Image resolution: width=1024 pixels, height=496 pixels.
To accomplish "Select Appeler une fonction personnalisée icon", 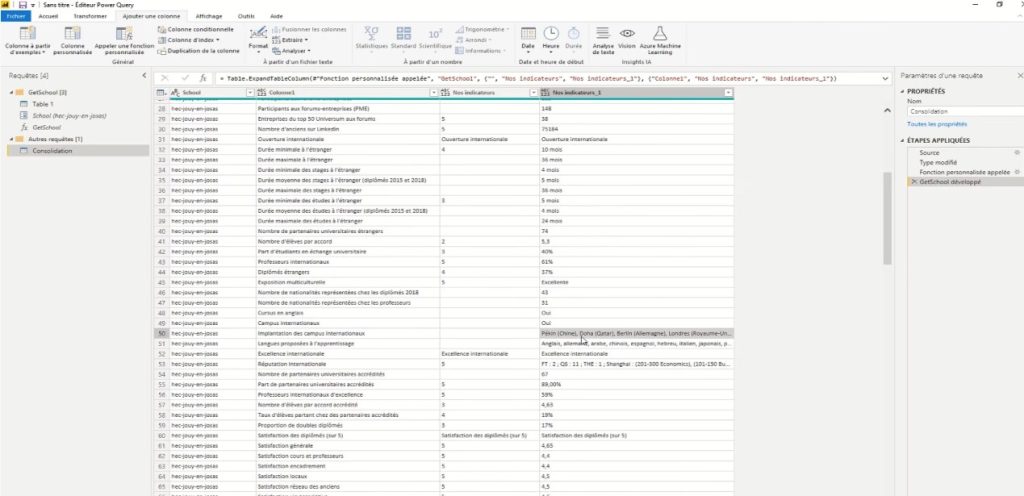I will click(x=124, y=33).
